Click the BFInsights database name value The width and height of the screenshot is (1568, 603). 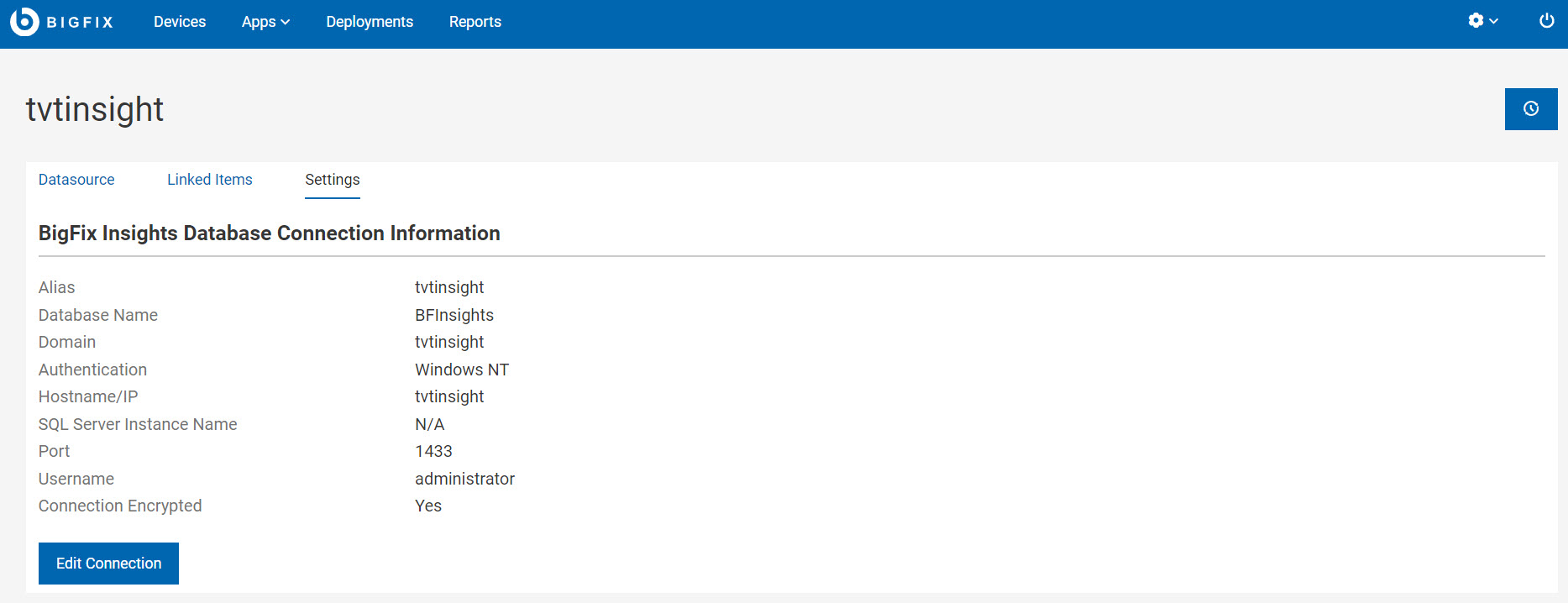tap(454, 315)
